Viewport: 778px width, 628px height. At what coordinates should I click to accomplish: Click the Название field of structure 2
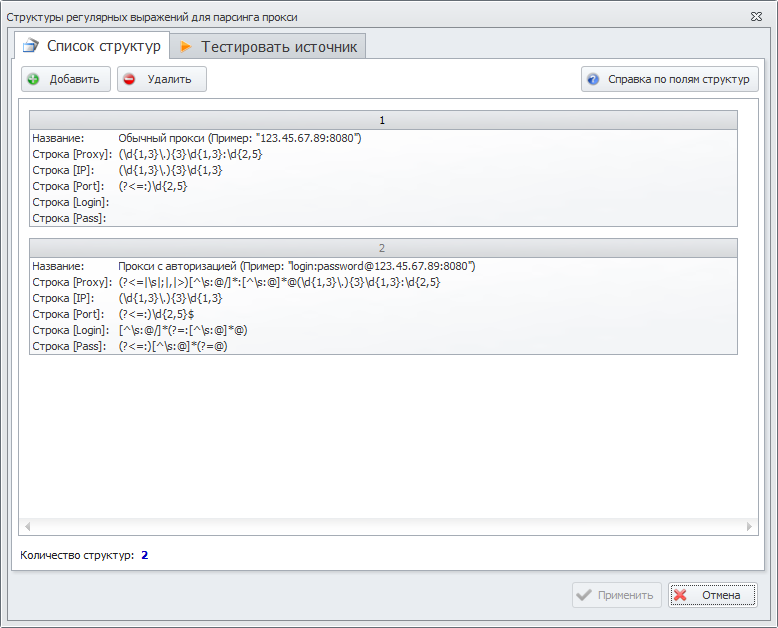coord(296,266)
